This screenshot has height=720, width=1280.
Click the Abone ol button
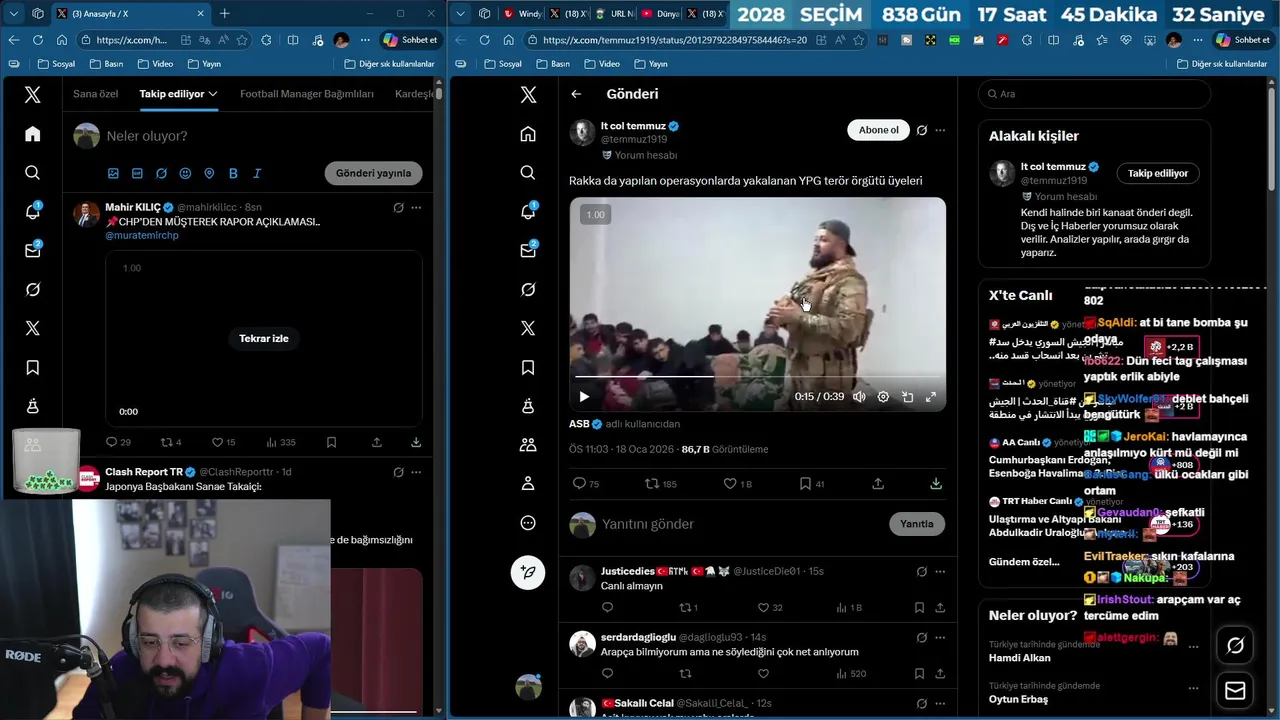(x=879, y=130)
